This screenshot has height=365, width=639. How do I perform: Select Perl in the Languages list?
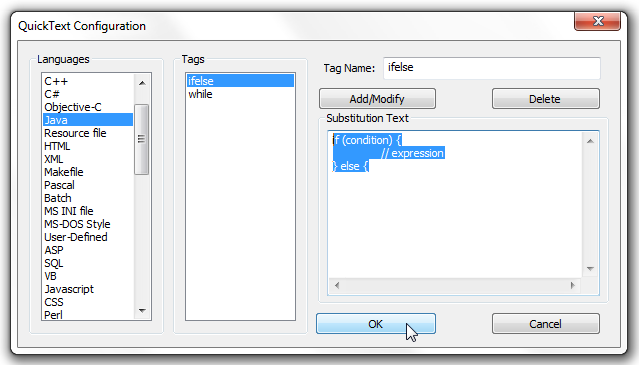point(88,315)
